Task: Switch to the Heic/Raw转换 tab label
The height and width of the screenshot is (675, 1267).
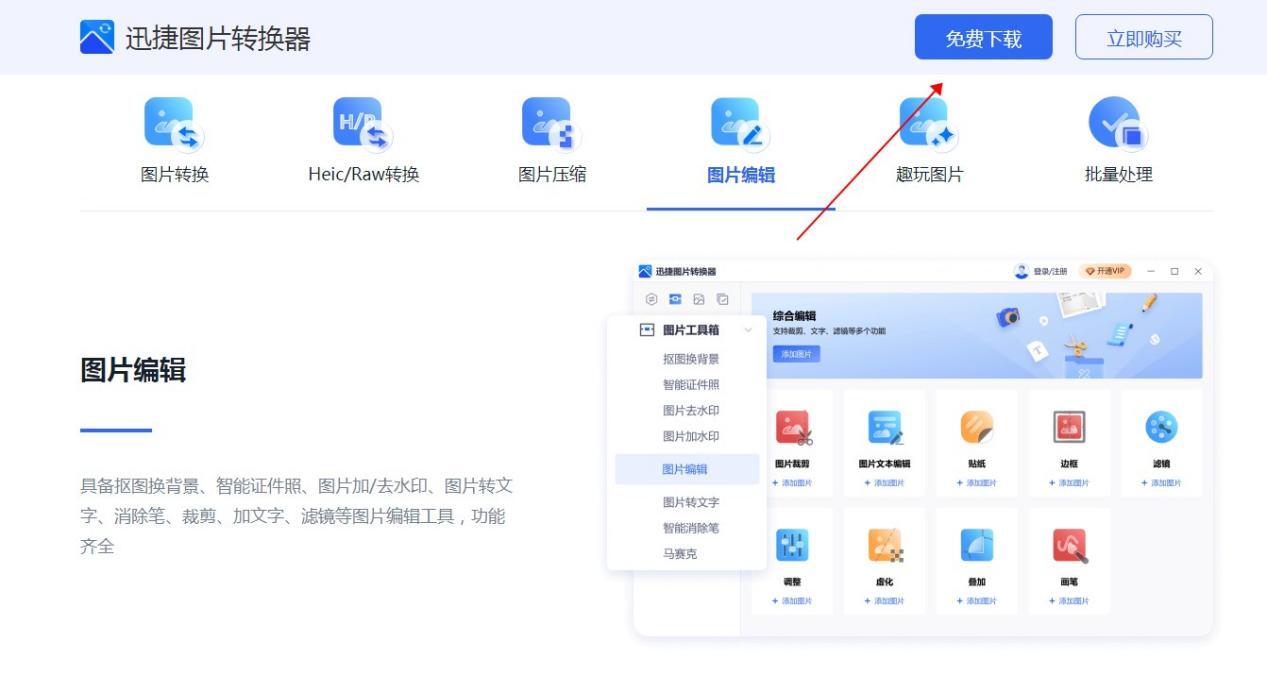Action: click(x=363, y=175)
